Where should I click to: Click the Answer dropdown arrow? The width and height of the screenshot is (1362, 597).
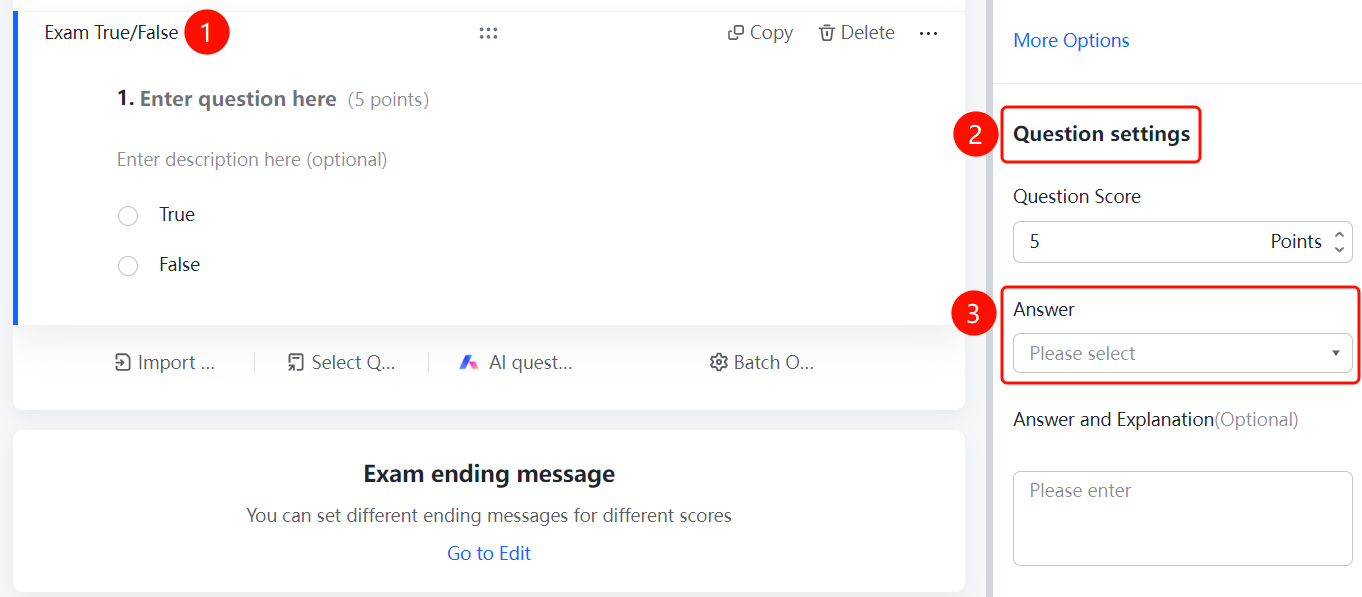pos(1336,353)
